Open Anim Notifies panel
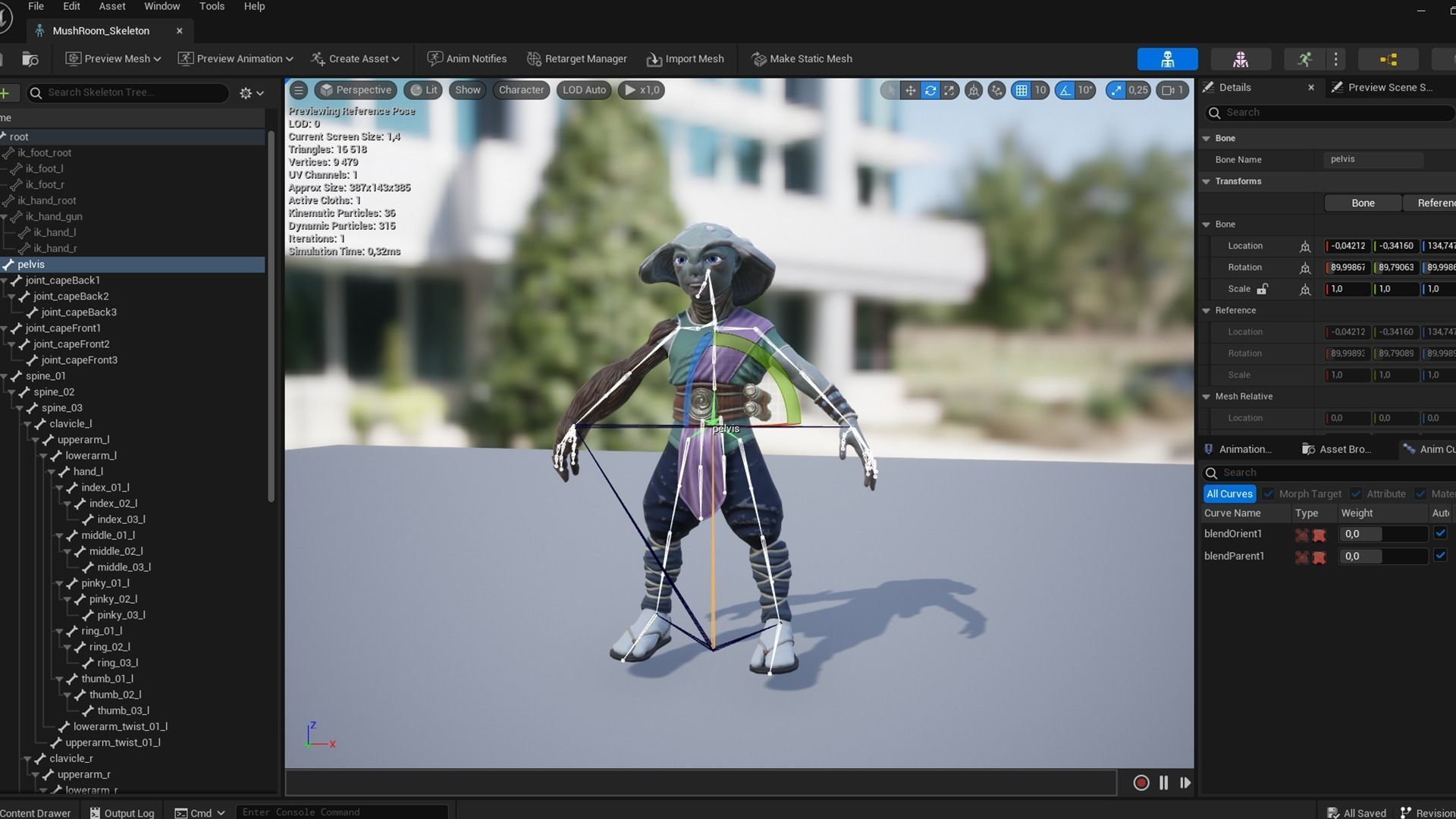Screen dimensions: 1456x819 coord(466,58)
